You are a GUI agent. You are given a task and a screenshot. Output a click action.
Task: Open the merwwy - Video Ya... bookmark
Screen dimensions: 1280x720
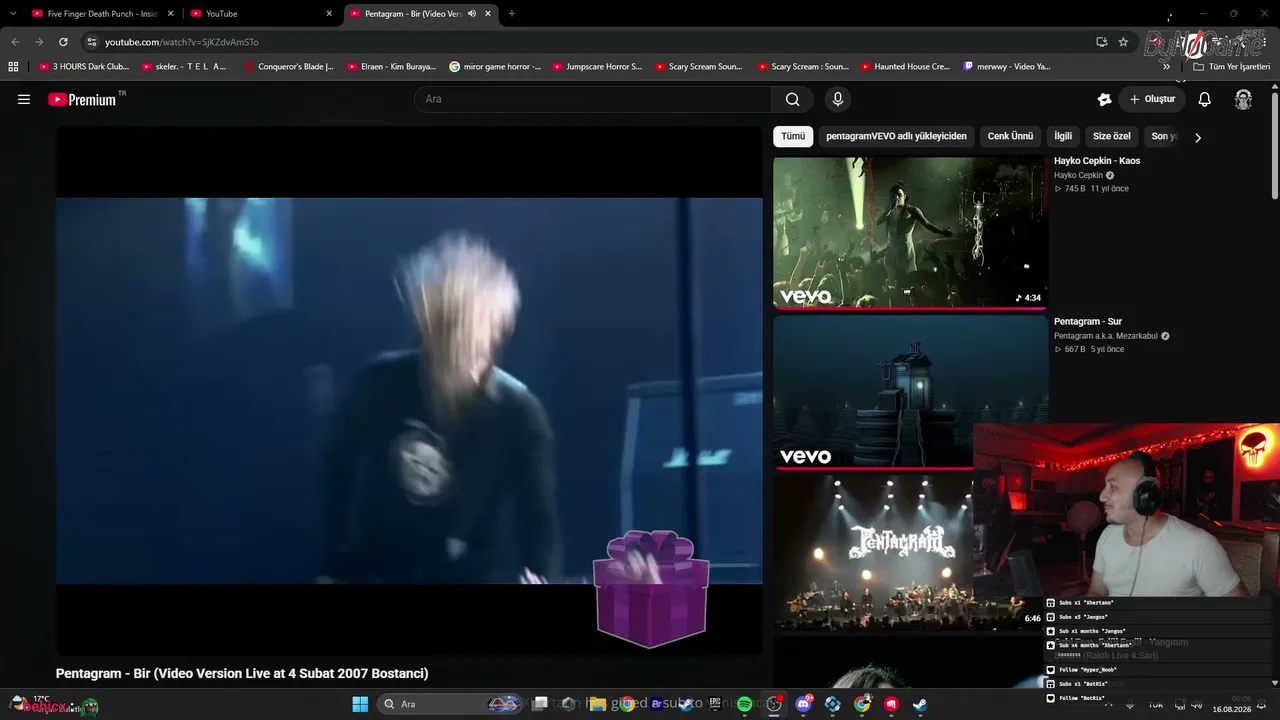point(1006,66)
